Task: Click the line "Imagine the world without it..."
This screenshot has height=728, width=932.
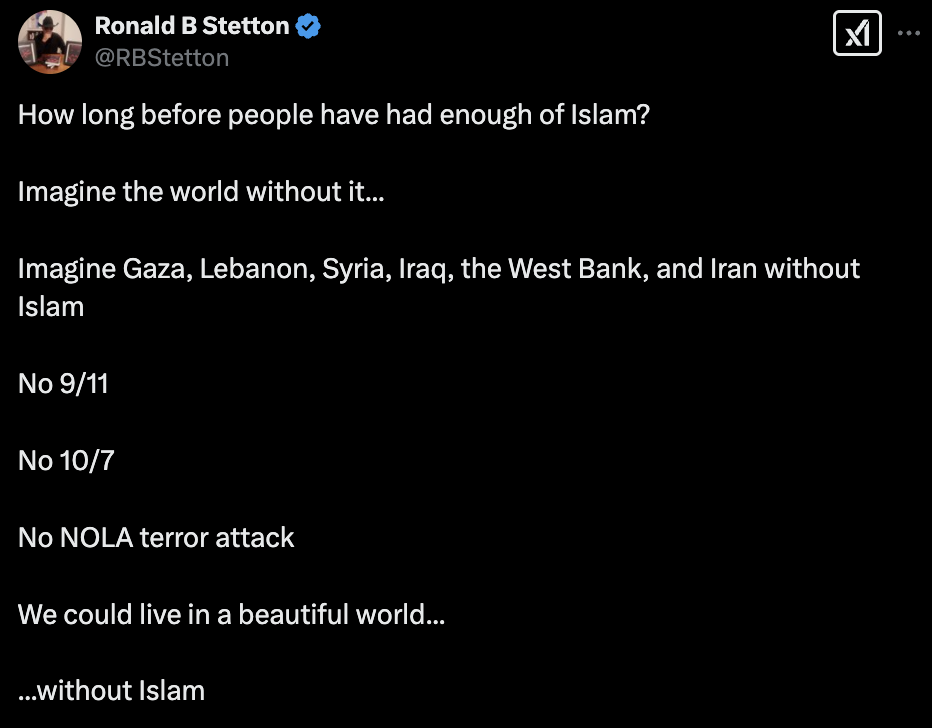Action: coord(201,191)
